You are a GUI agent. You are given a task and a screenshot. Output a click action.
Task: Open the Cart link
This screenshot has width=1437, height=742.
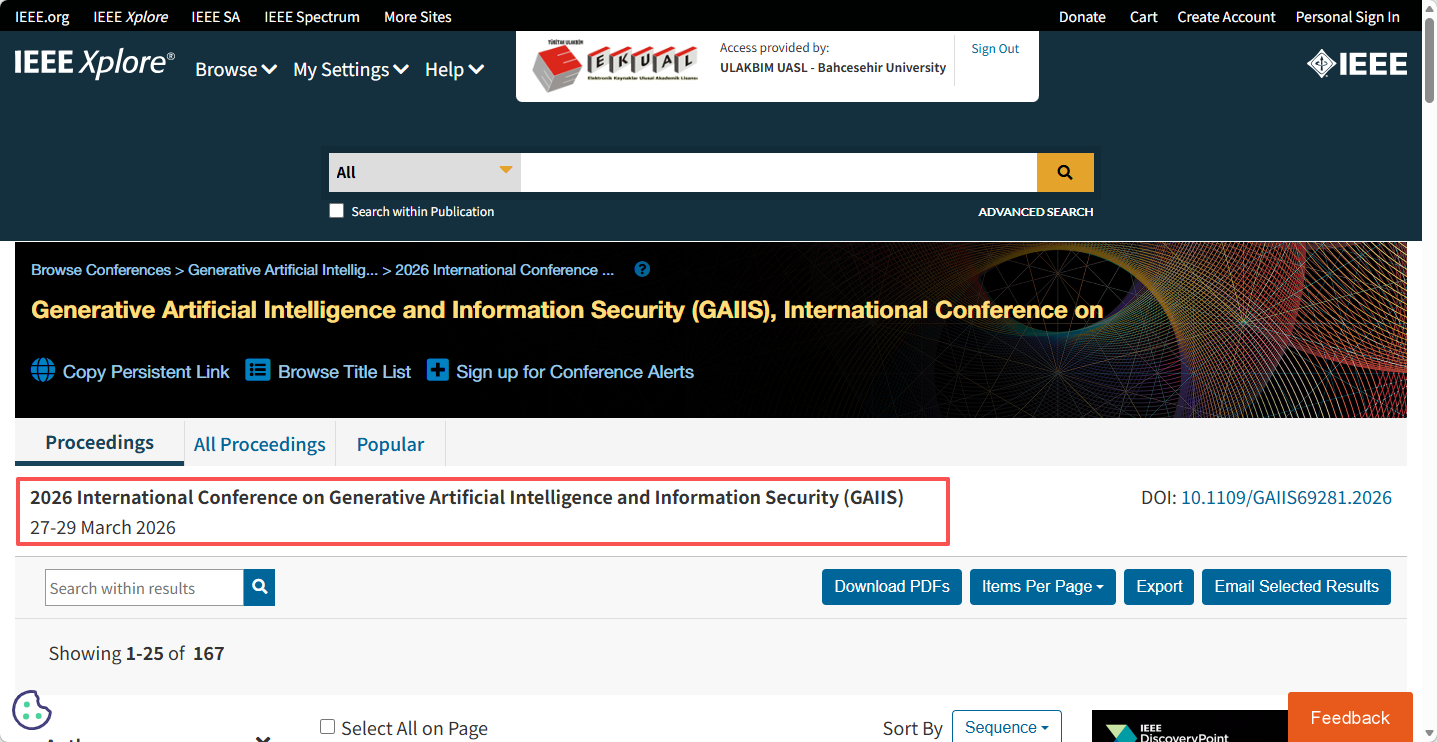click(1144, 17)
